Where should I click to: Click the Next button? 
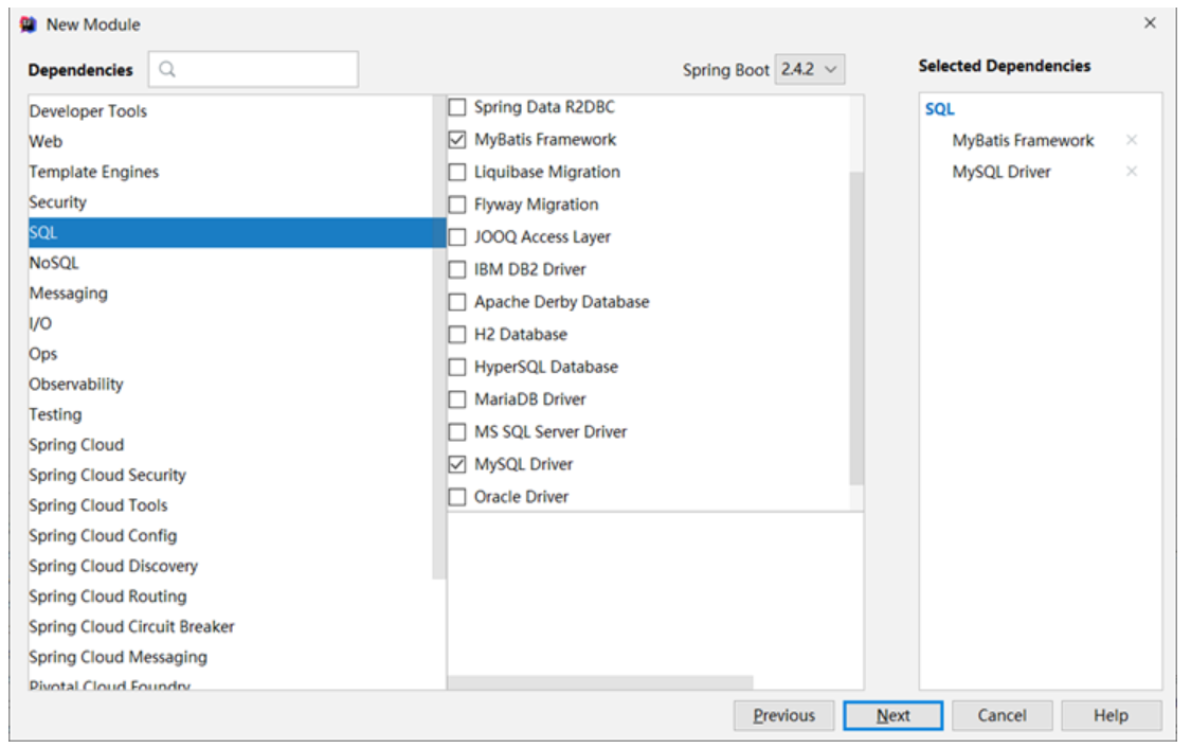coord(893,715)
